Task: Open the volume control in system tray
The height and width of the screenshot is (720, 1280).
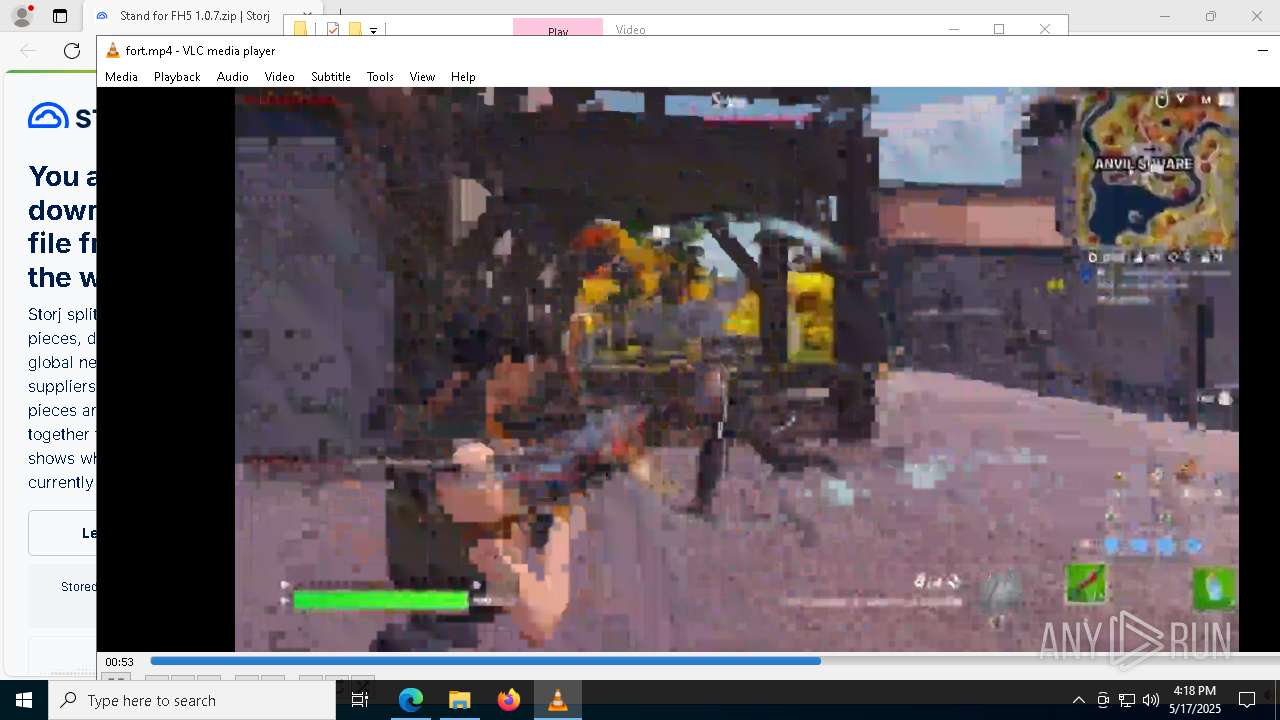Action: 1151,700
